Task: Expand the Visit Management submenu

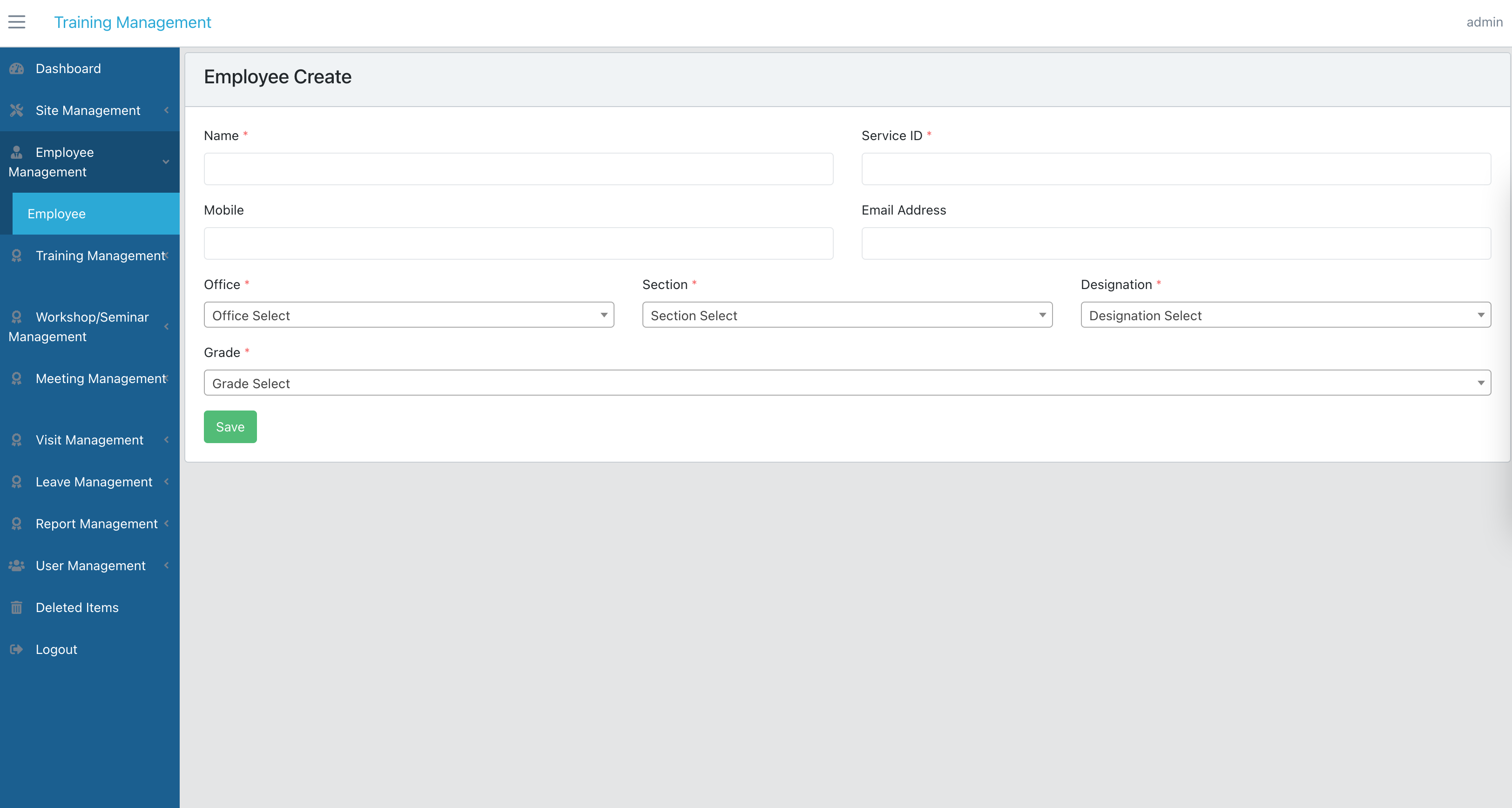Action: point(90,440)
